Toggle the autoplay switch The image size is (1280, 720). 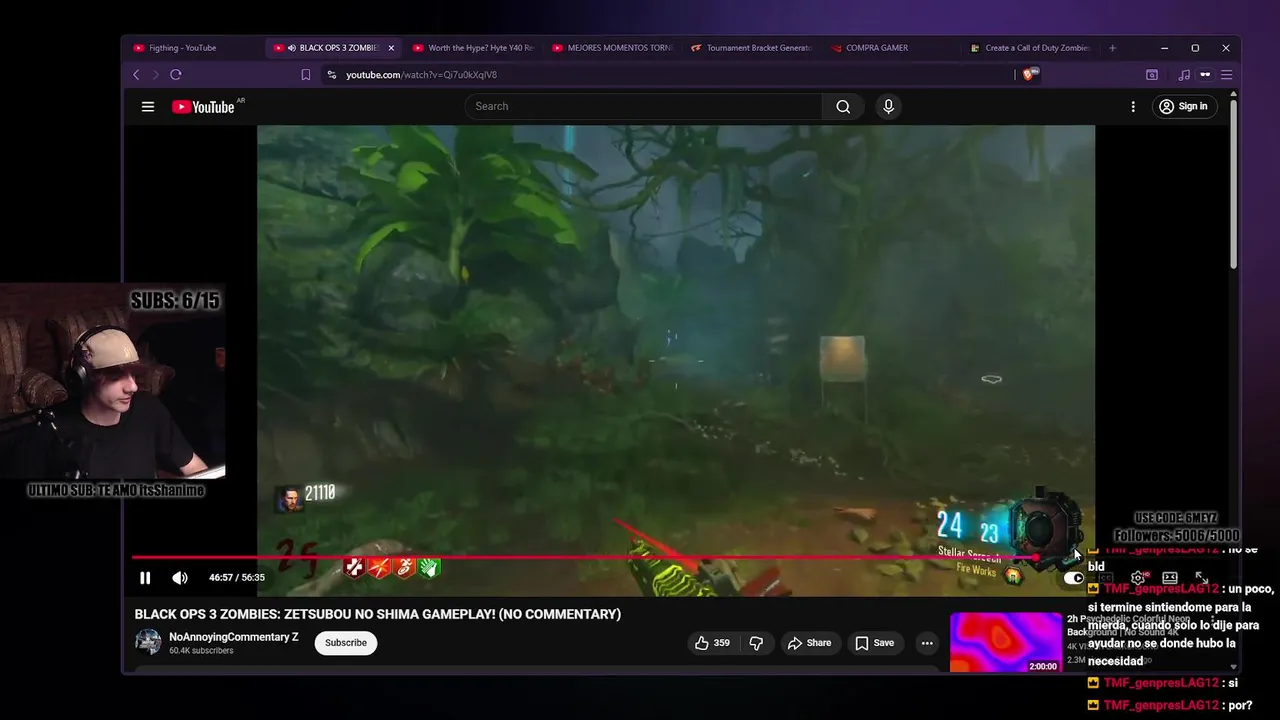(x=1073, y=578)
